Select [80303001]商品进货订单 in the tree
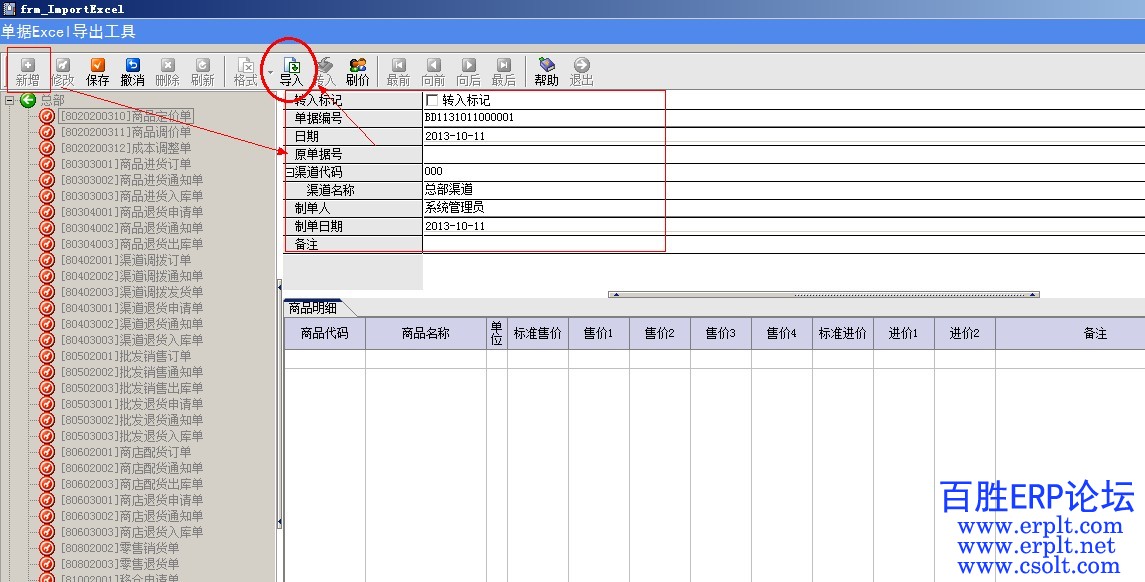1145x582 pixels. [125, 164]
